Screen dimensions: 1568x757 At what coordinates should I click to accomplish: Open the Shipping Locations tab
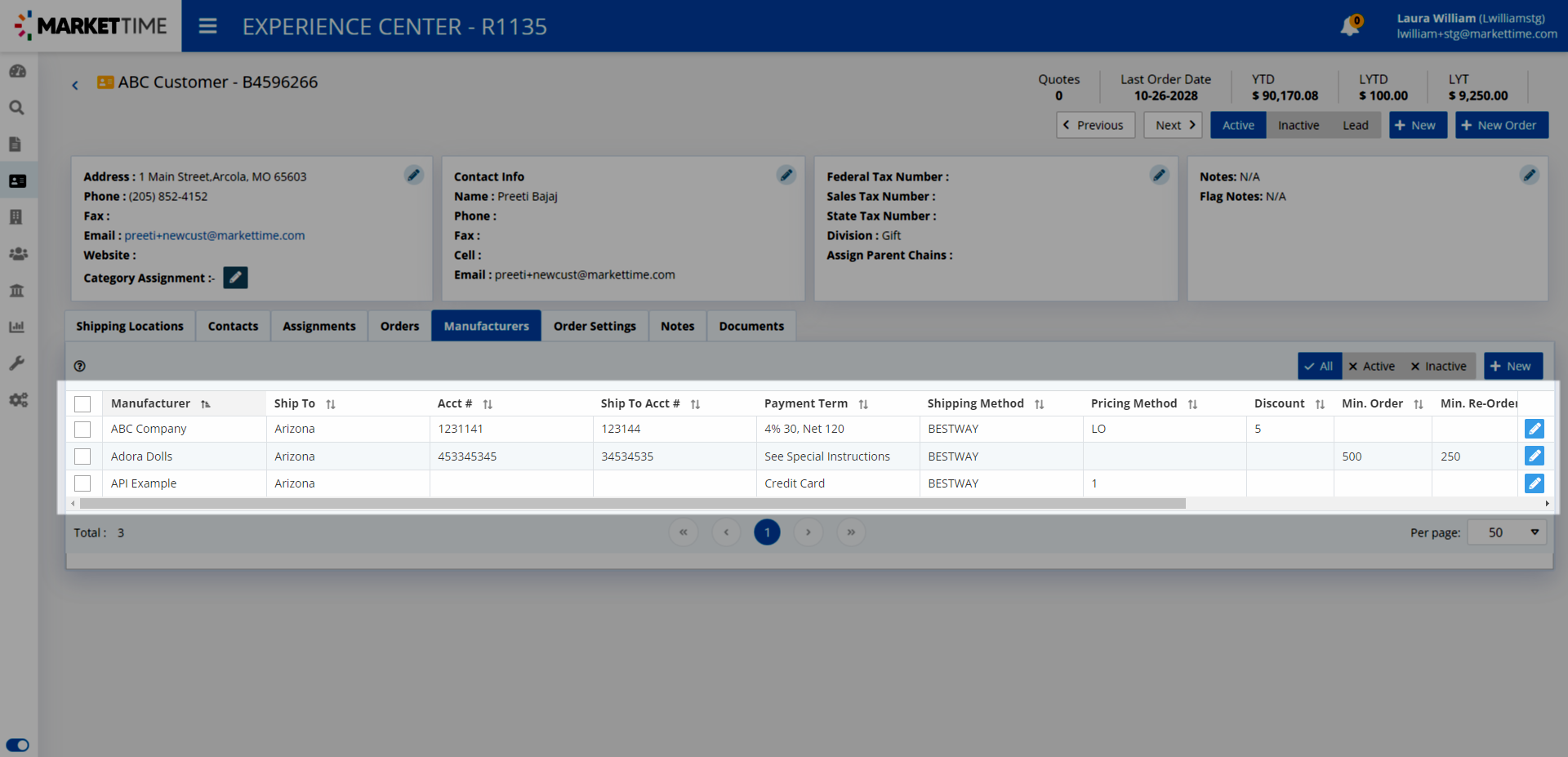click(x=130, y=326)
